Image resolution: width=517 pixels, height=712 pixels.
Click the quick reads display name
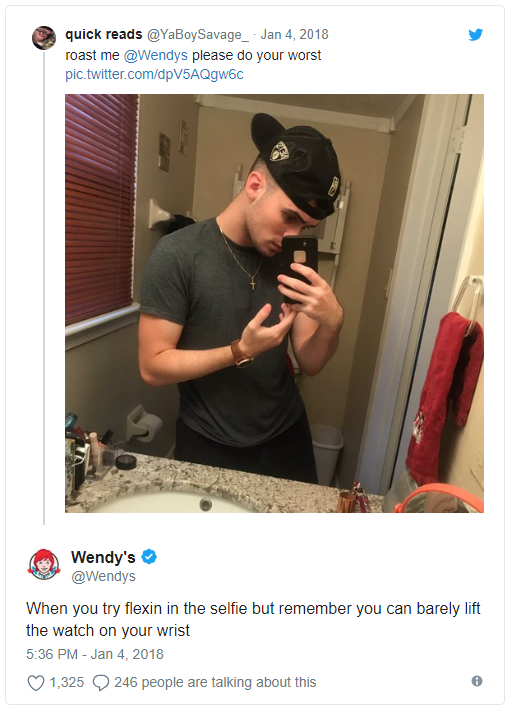[103, 35]
